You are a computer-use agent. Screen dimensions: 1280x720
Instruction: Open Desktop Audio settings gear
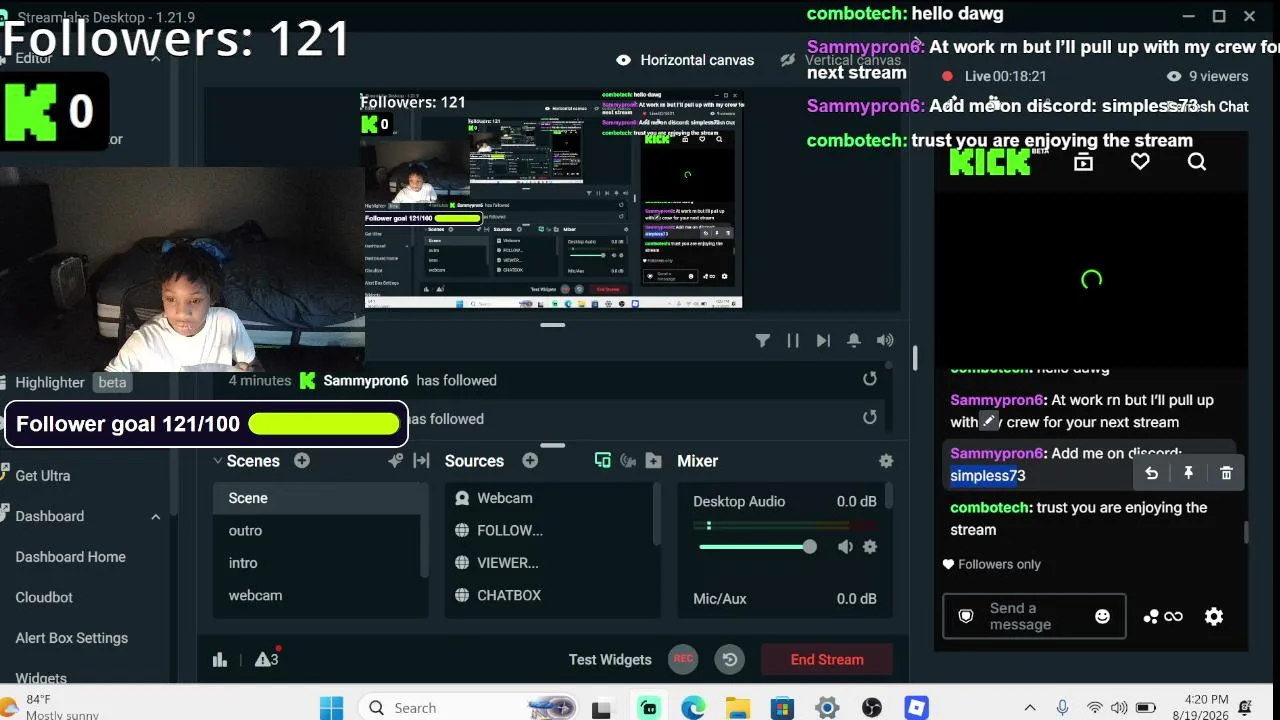click(870, 547)
